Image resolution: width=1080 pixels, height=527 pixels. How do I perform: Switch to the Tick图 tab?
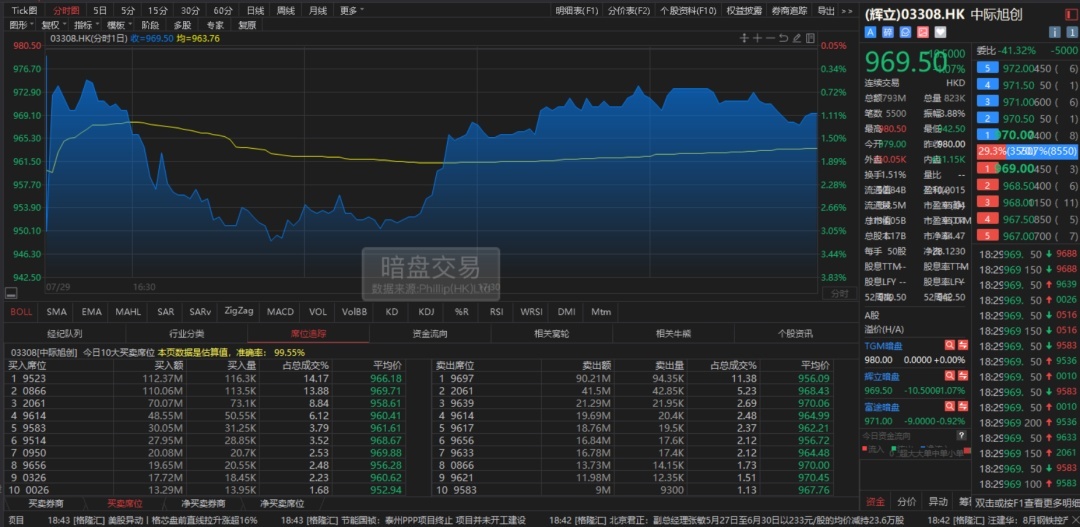pyautogui.click(x=24, y=11)
